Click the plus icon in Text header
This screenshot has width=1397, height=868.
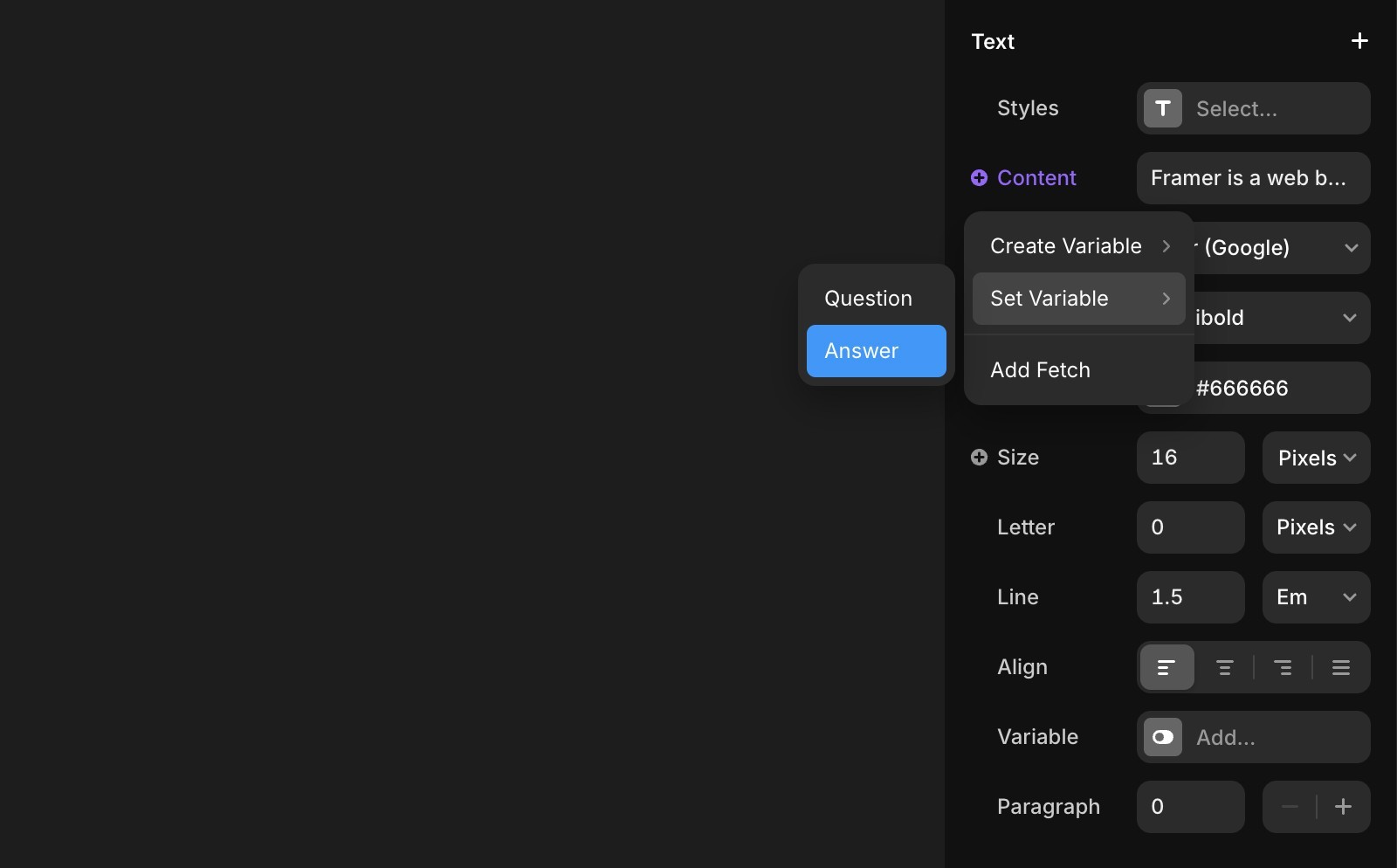1359,41
